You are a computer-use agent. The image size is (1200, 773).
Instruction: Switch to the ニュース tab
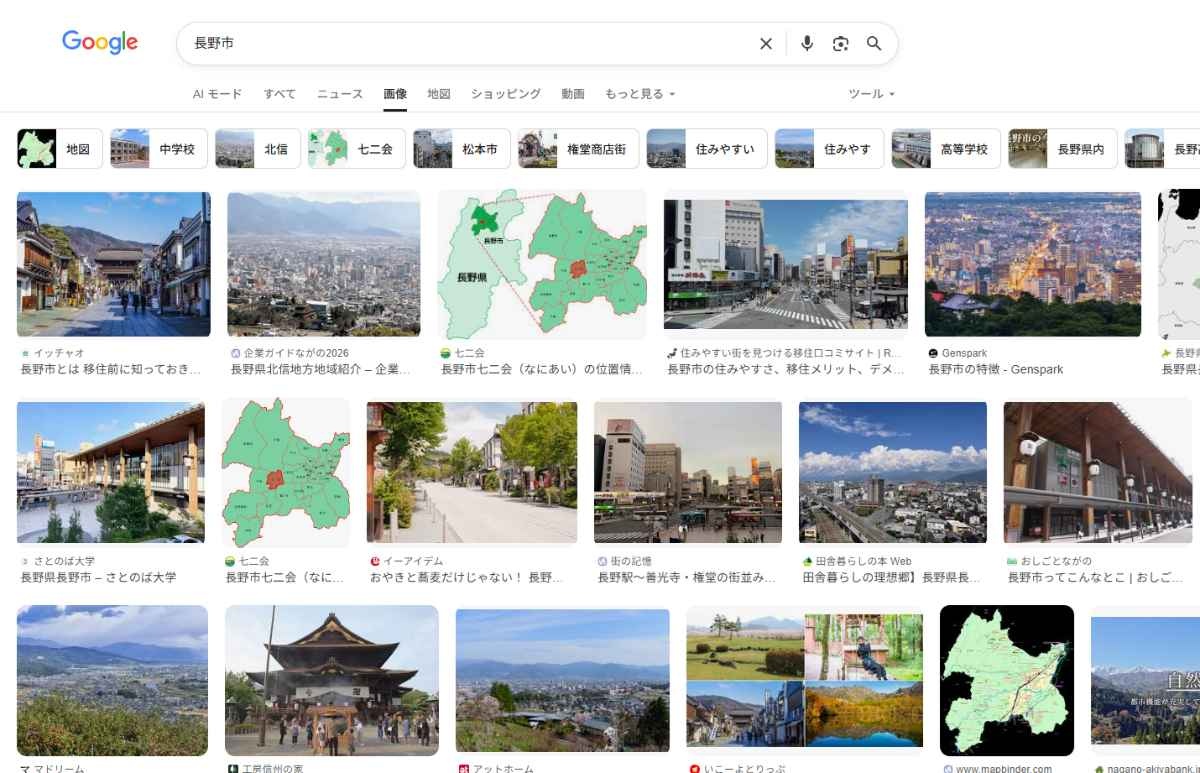[x=340, y=94]
